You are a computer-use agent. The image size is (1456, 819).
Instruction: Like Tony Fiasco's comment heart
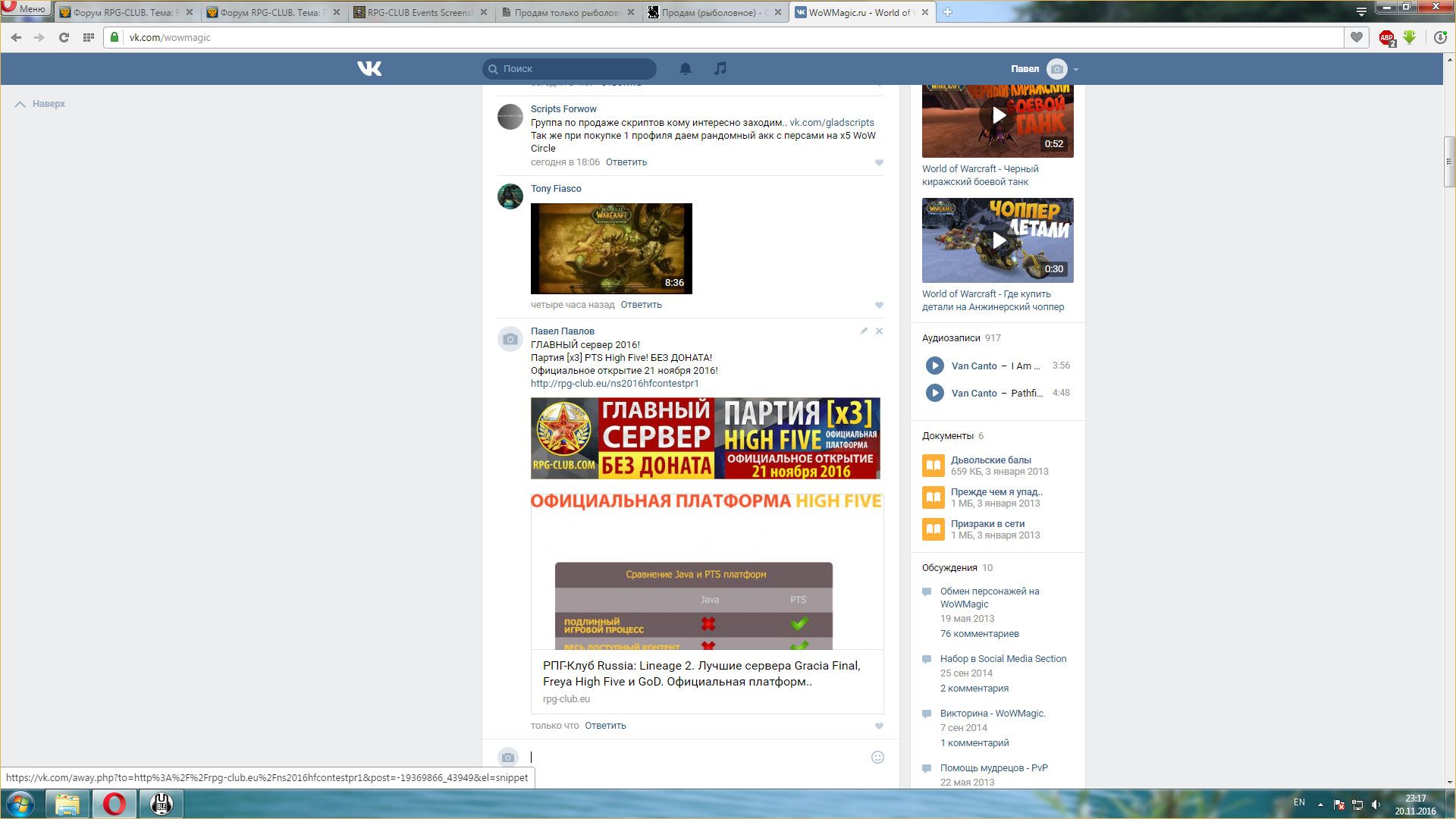click(x=879, y=306)
